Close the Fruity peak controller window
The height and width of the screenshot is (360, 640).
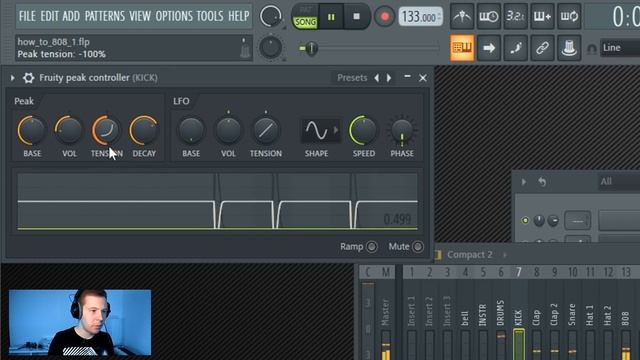coord(423,78)
